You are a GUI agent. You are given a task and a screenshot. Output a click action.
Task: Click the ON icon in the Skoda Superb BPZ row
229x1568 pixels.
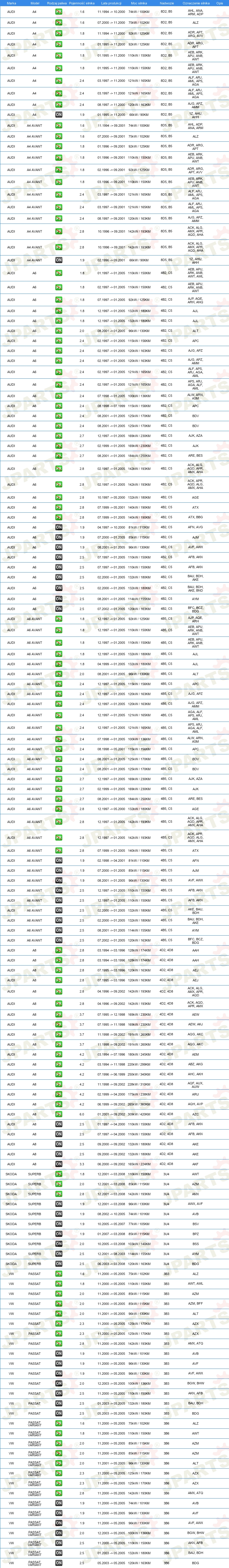point(59,1234)
